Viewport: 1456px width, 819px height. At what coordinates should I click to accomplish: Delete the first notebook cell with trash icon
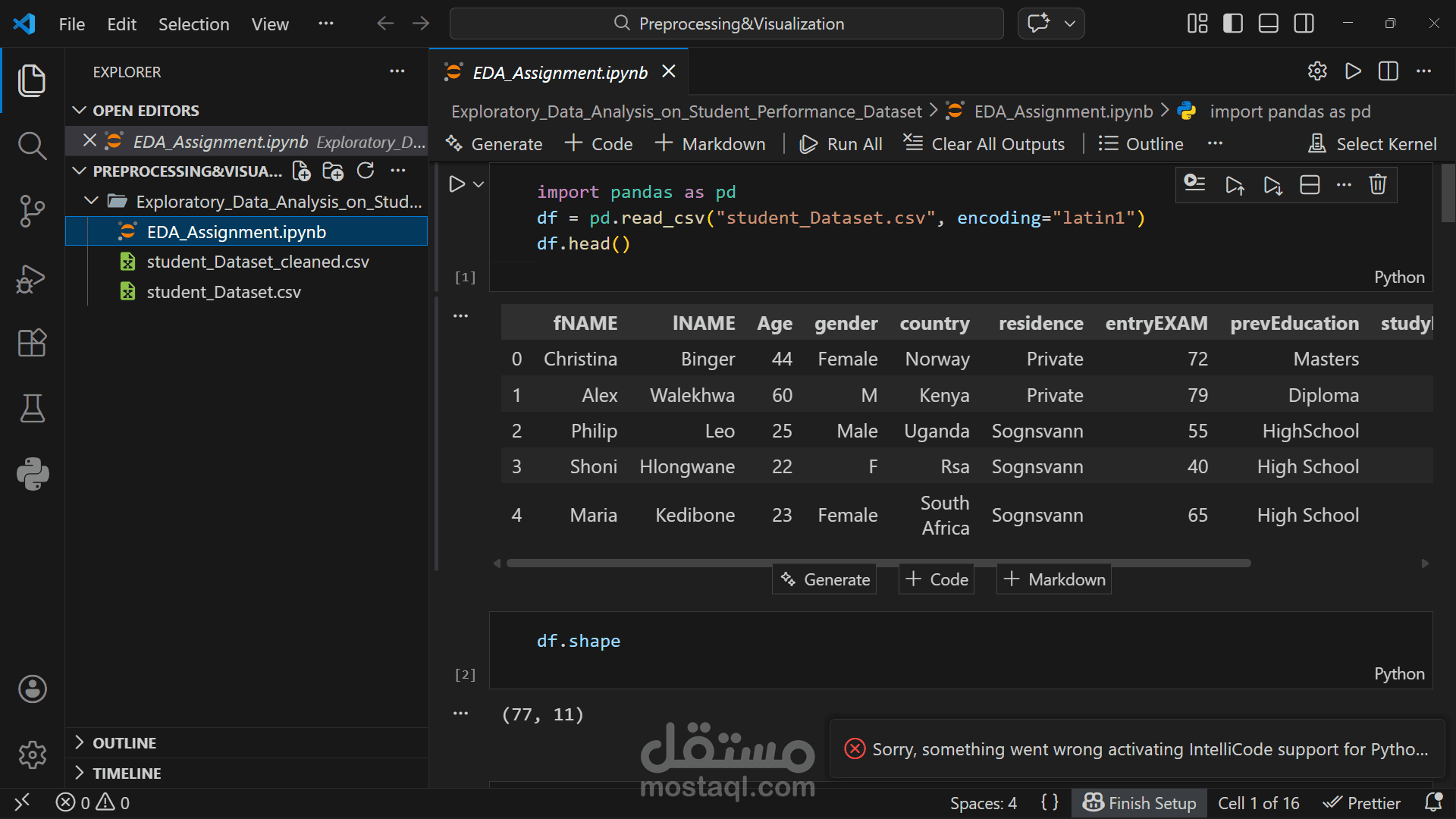click(x=1378, y=184)
